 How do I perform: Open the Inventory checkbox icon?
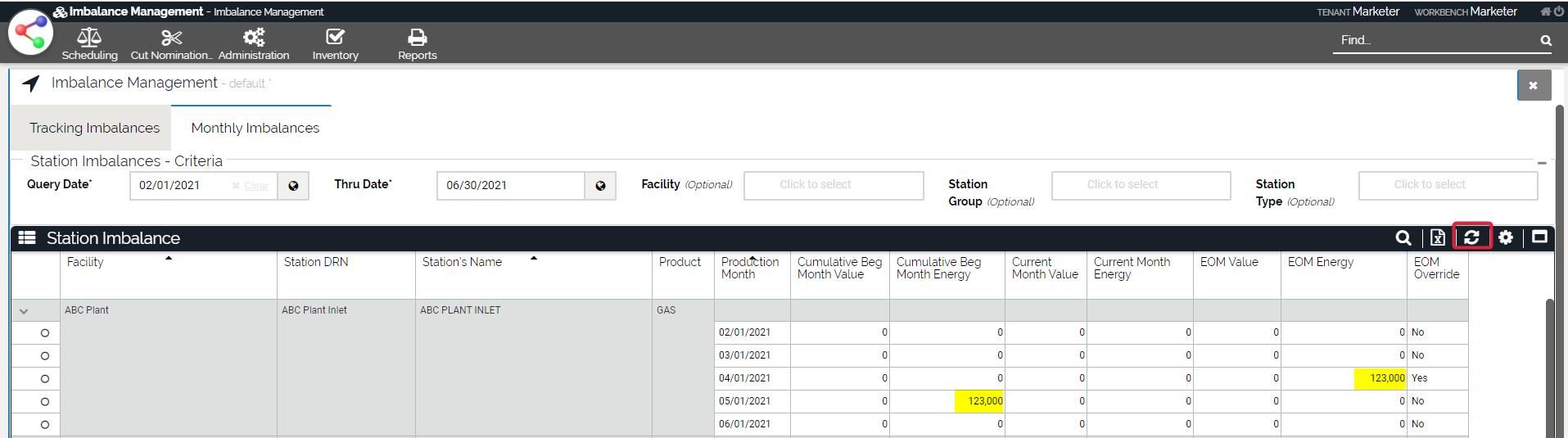[335, 38]
